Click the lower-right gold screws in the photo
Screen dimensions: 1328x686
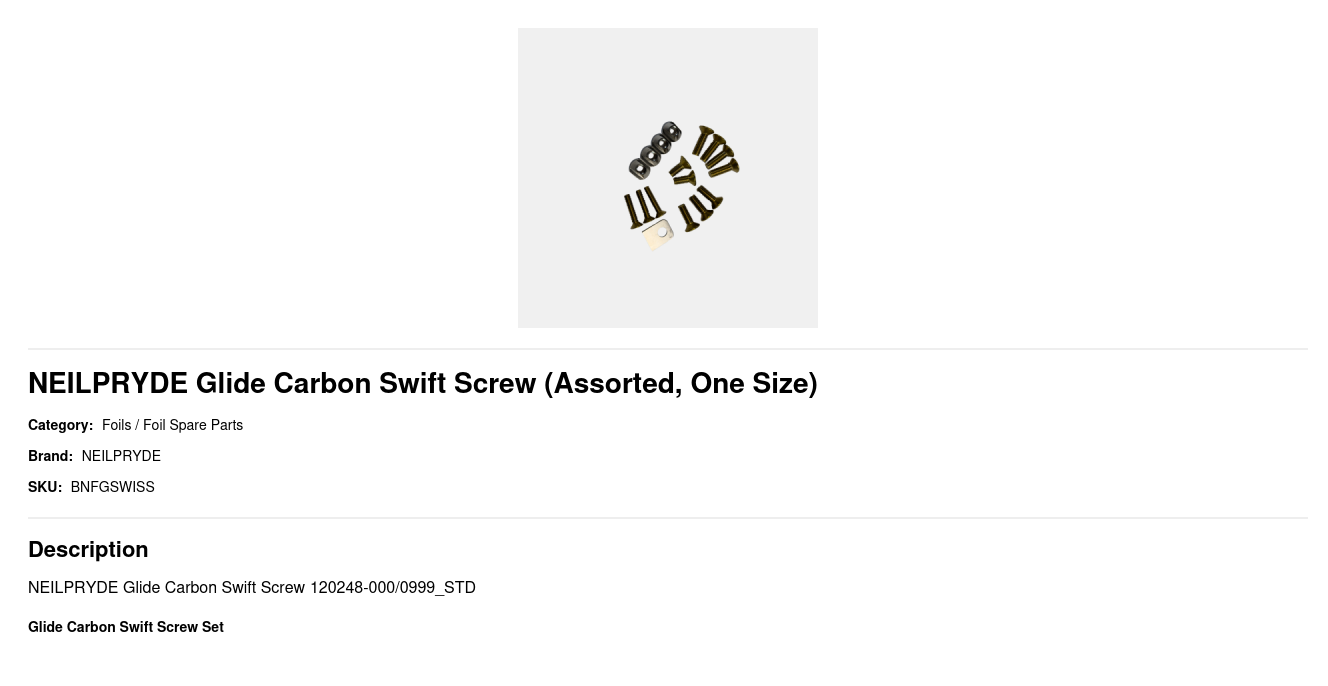pos(700,208)
